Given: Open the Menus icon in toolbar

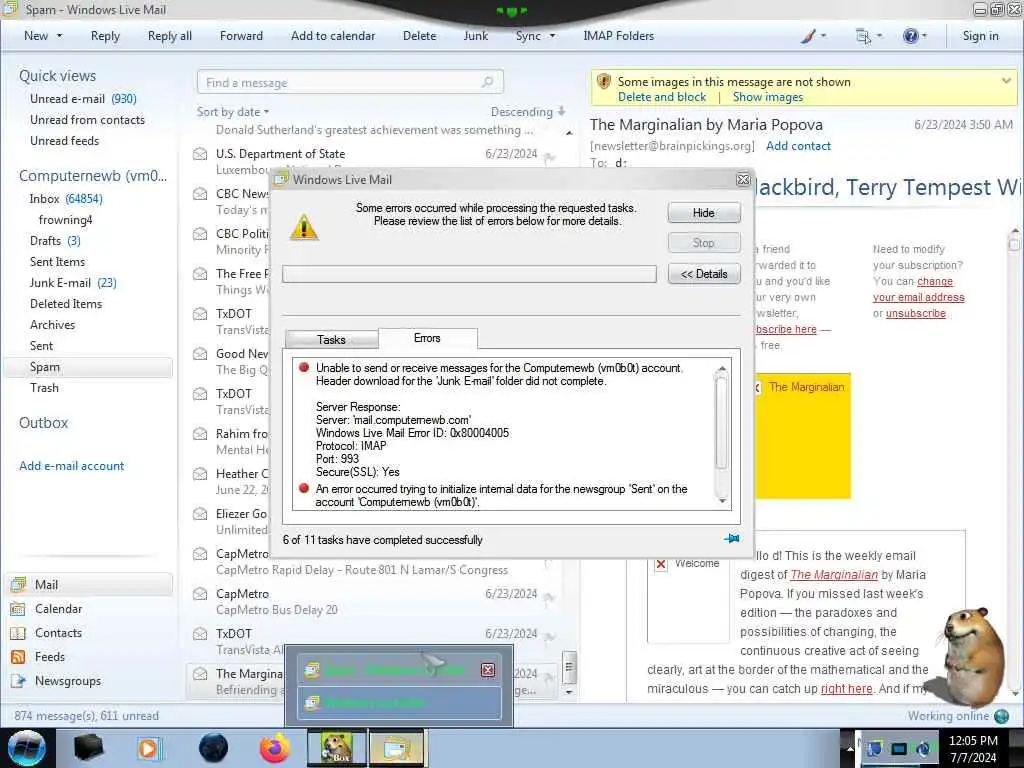Looking at the screenshot, I should (x=863, y=36).
